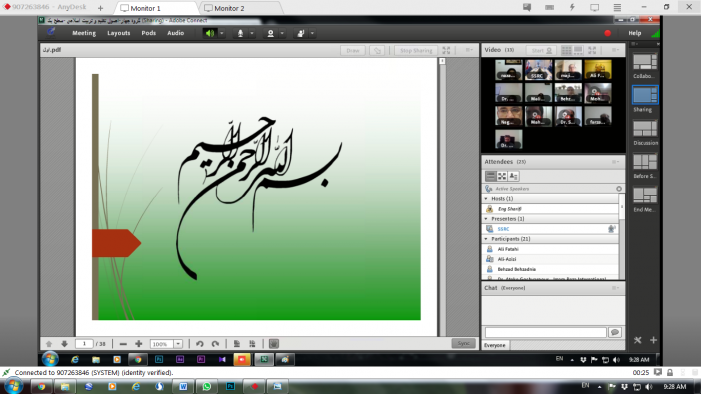This screenshot has width=701, height=394.
Task: Open the Layouts menu
Action: [x=118, y=33]
